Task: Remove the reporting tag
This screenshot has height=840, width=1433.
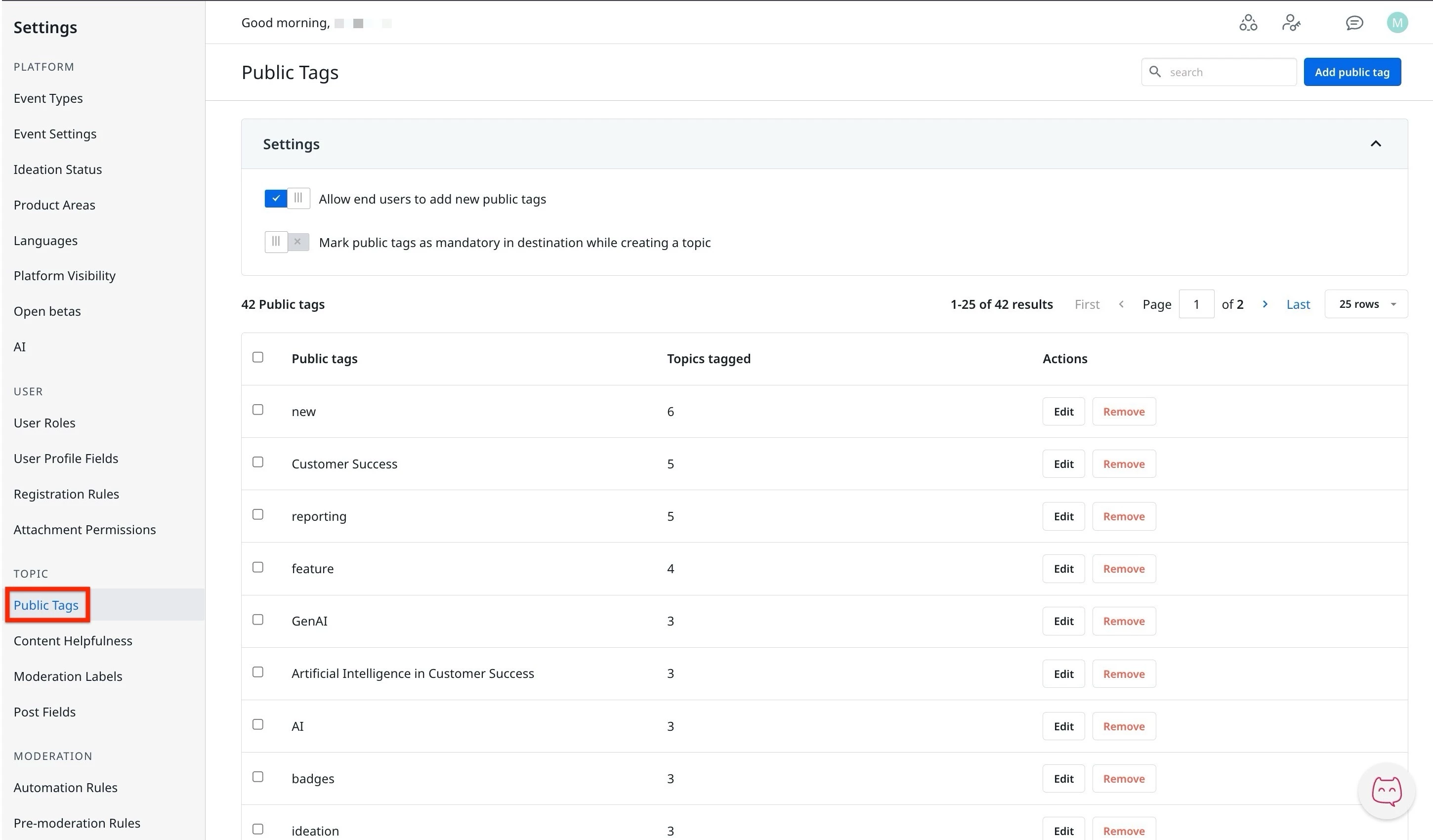Action: click(x=1123, y=516)
